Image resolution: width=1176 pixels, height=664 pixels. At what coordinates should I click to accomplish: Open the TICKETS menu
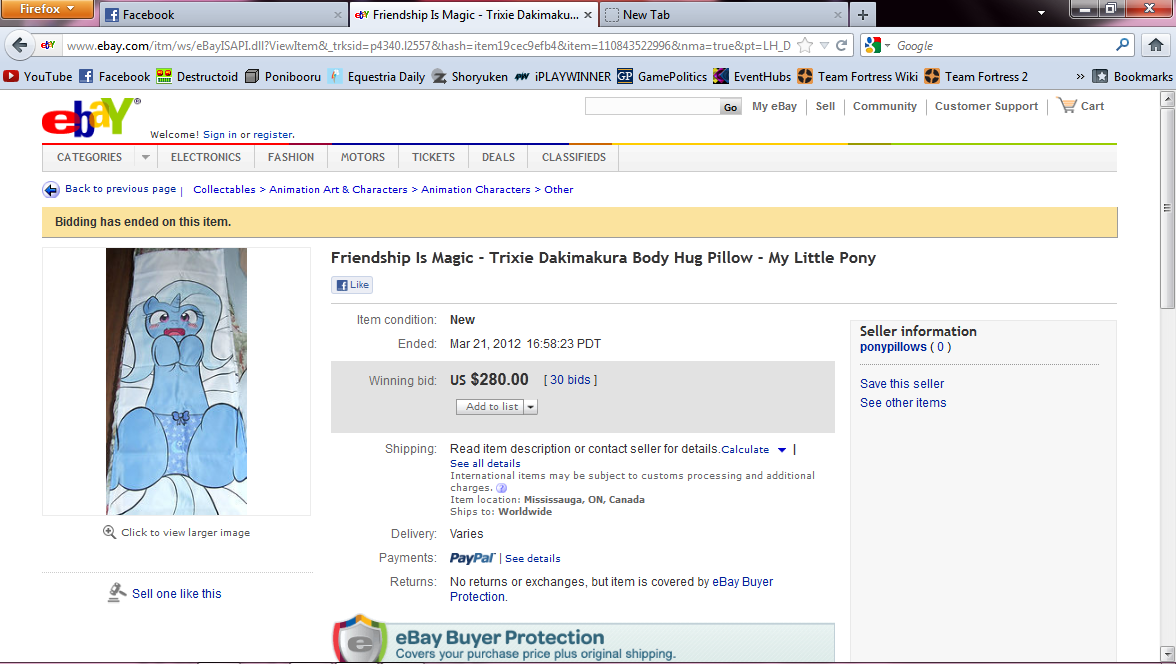434,158
